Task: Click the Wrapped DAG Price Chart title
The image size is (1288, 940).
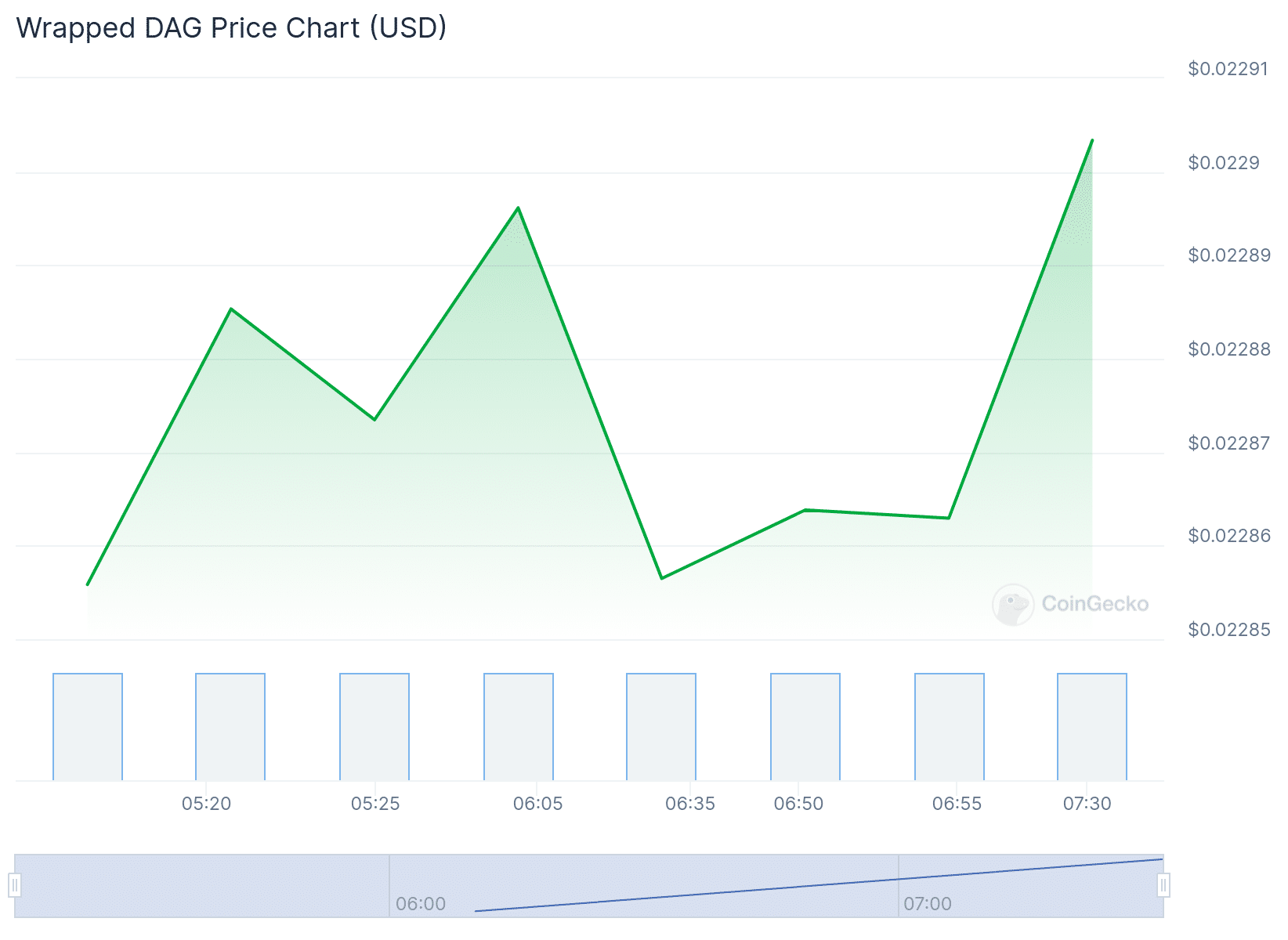Action: pos(231,28)
